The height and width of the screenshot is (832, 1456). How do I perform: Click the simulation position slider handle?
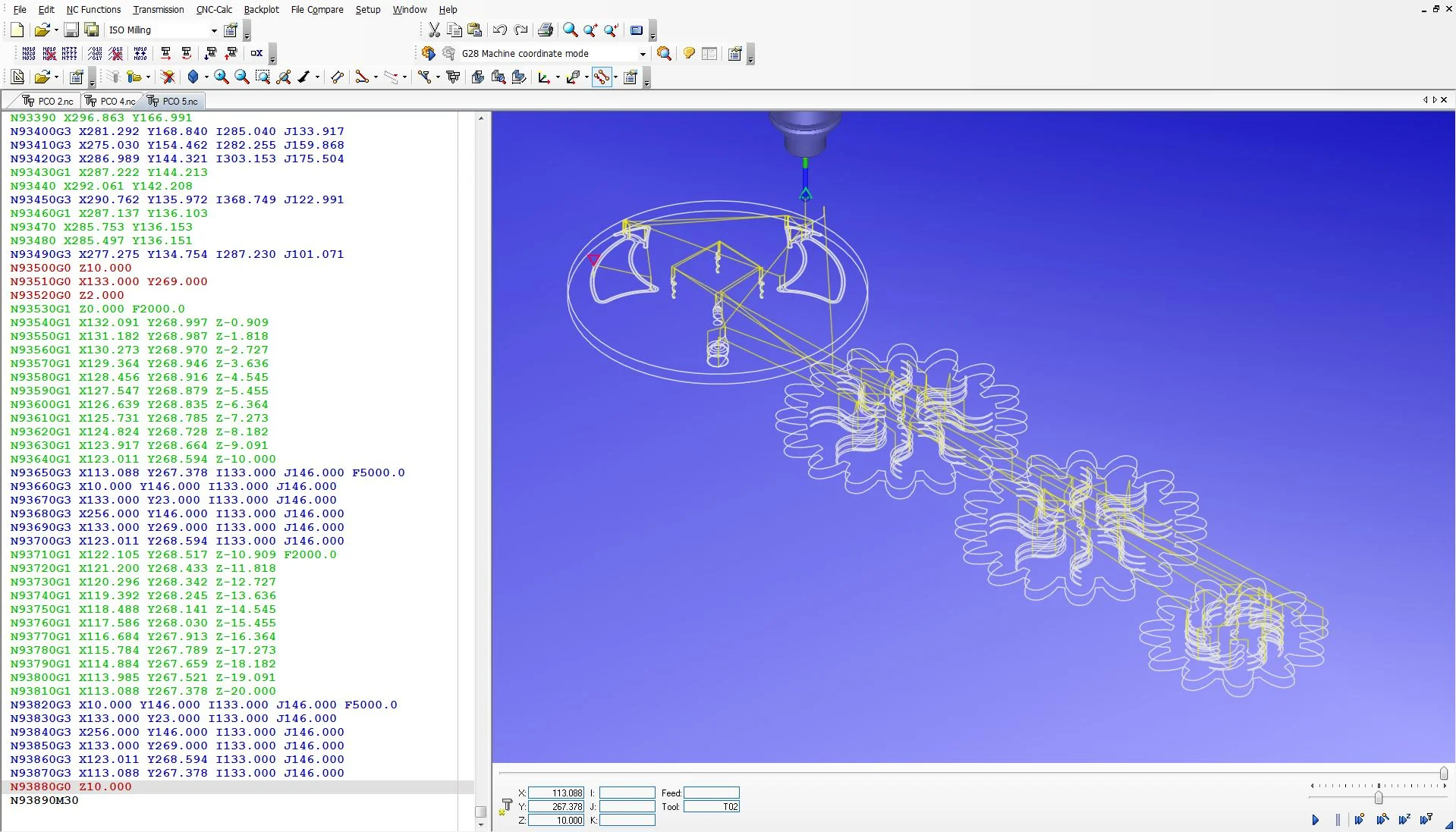1443,774
